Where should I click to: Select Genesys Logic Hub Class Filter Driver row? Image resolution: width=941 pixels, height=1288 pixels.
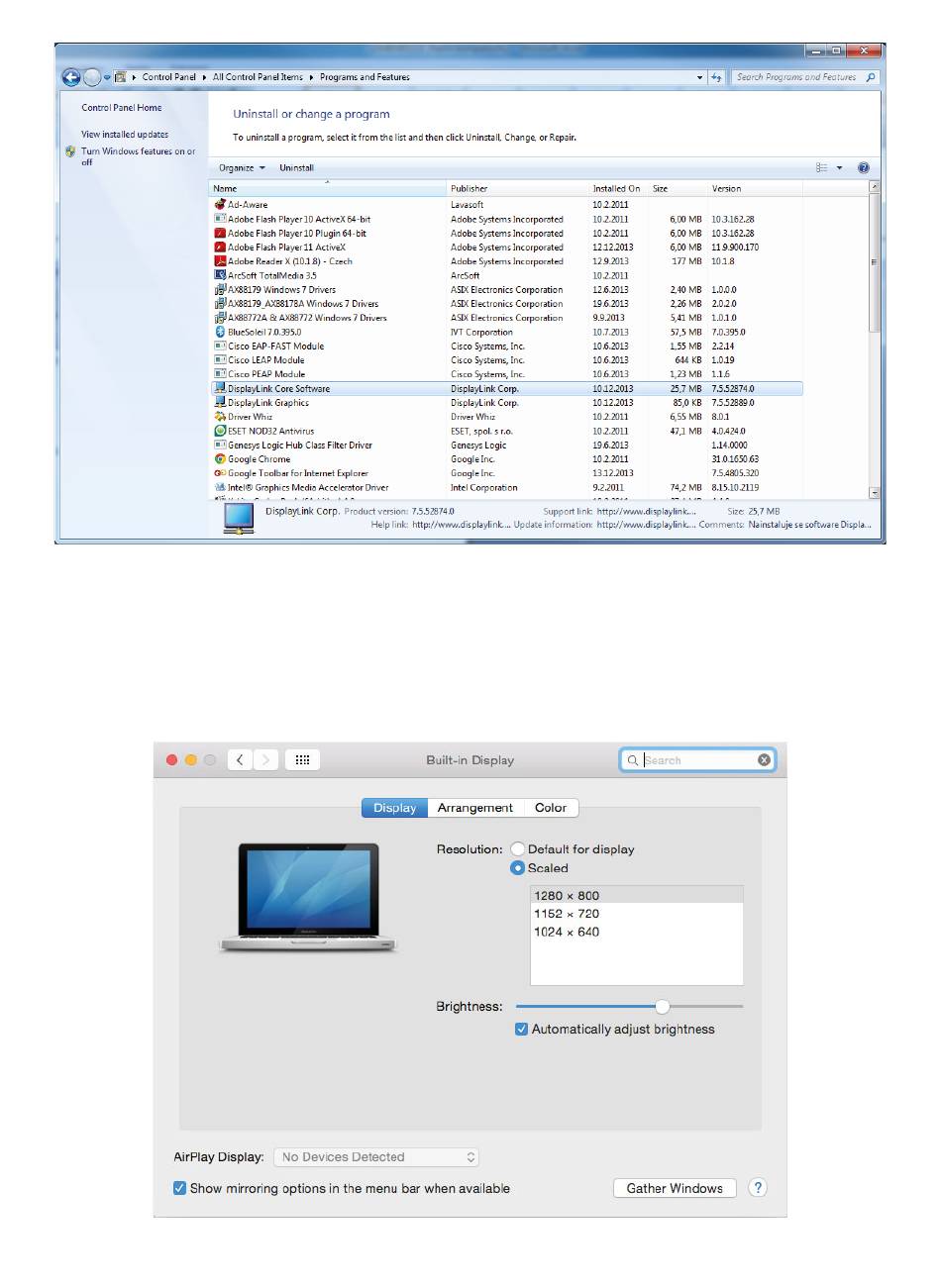pyautogui.click(x=507, y=445)
